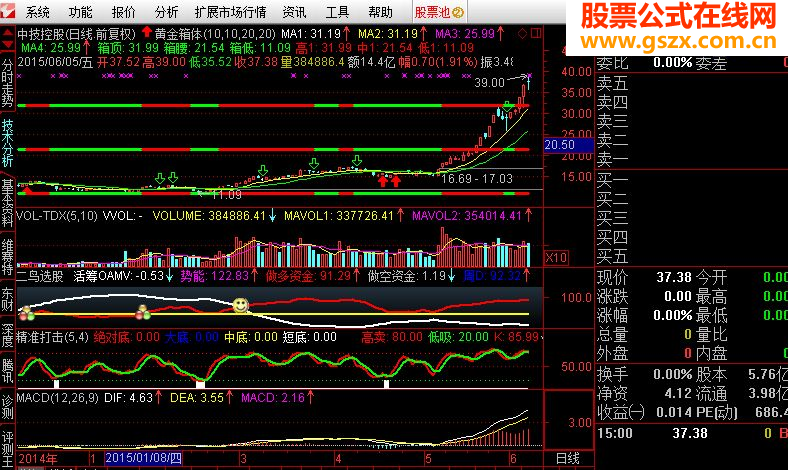Click the 39.00 high price label
This screenshot has width=788, height=470.
click(489, 82)
